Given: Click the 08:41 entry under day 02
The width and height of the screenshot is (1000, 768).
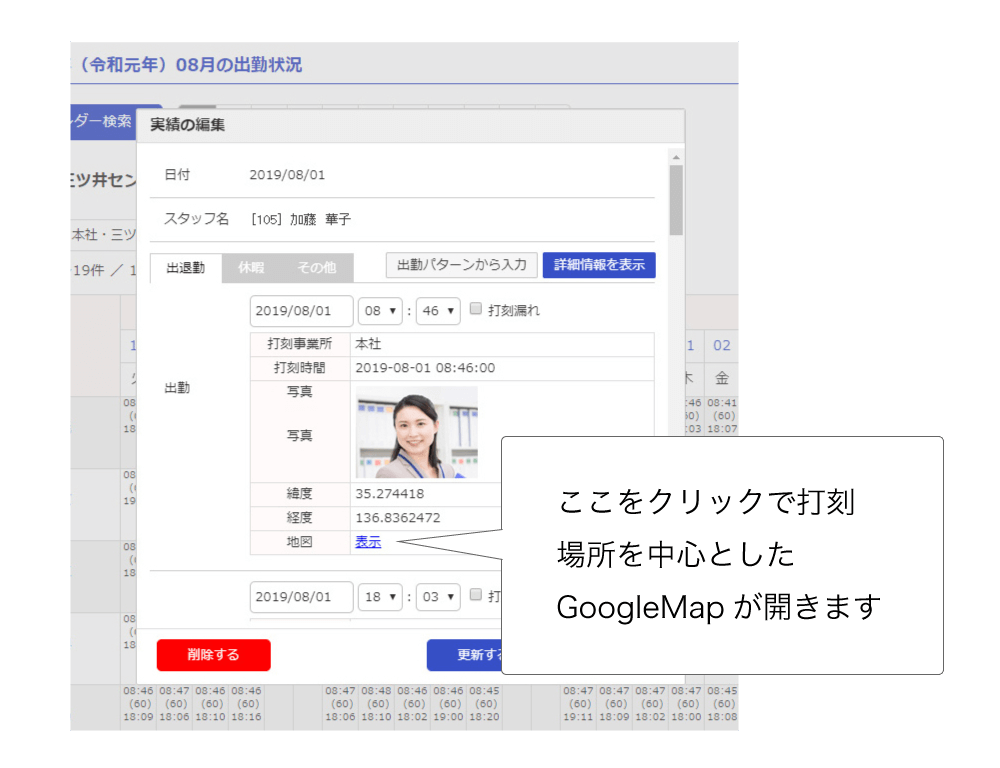Looking at the screenshot, I should 721,403.
